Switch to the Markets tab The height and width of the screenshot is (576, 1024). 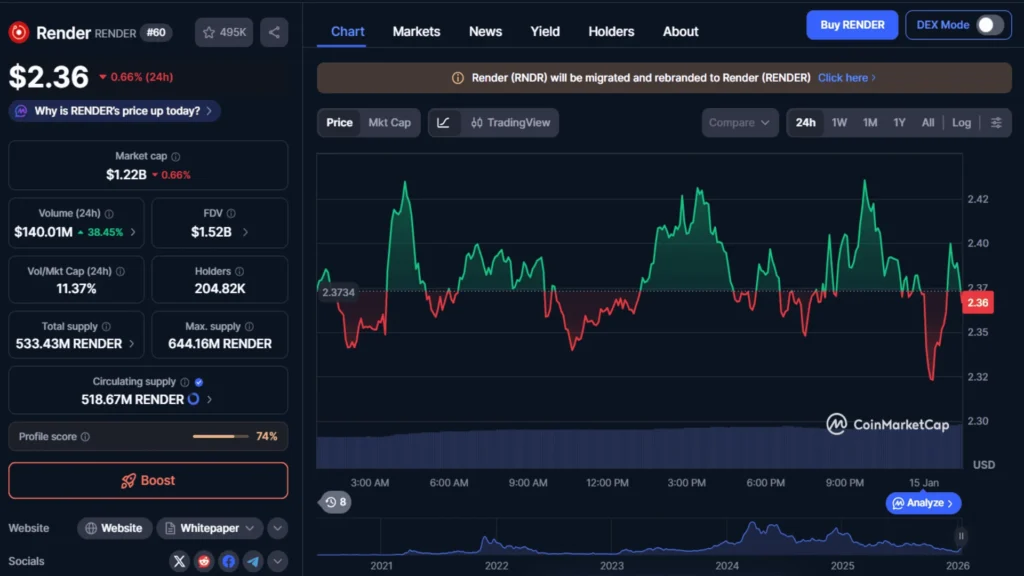pyautogui.click(x=416, y=31)
